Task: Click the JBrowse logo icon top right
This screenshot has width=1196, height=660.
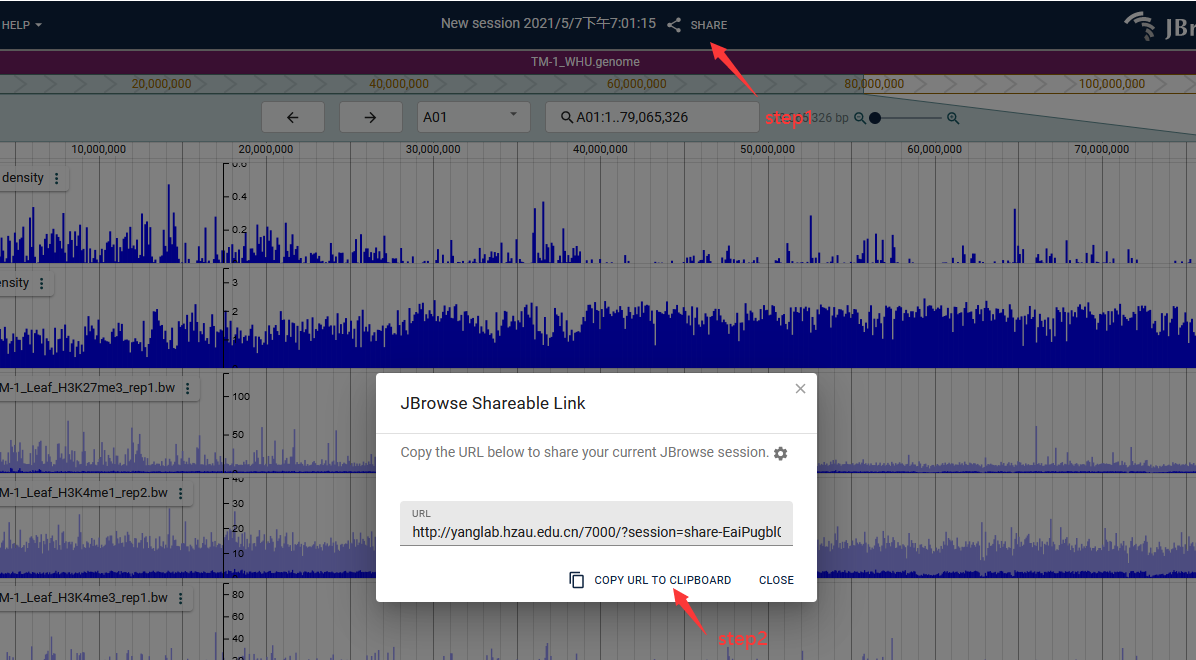Action: (x=1140, y=26)
